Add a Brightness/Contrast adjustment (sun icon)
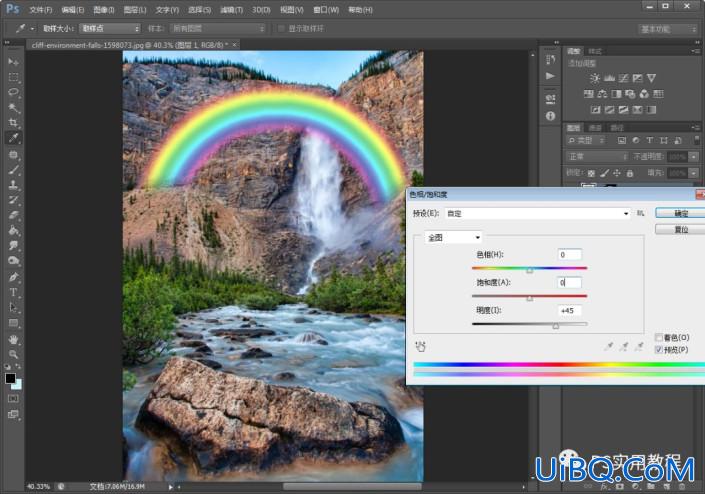 [x=595, y=78]
